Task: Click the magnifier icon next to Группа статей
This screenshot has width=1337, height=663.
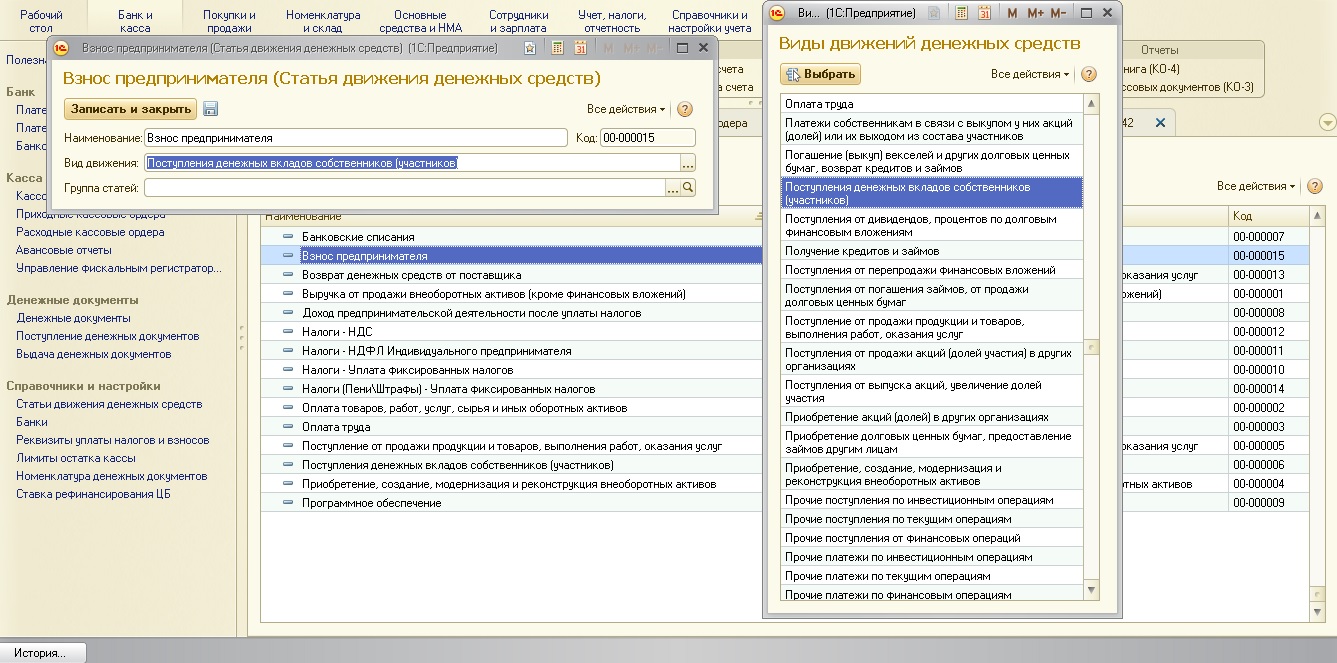Action: pos(688,187)
